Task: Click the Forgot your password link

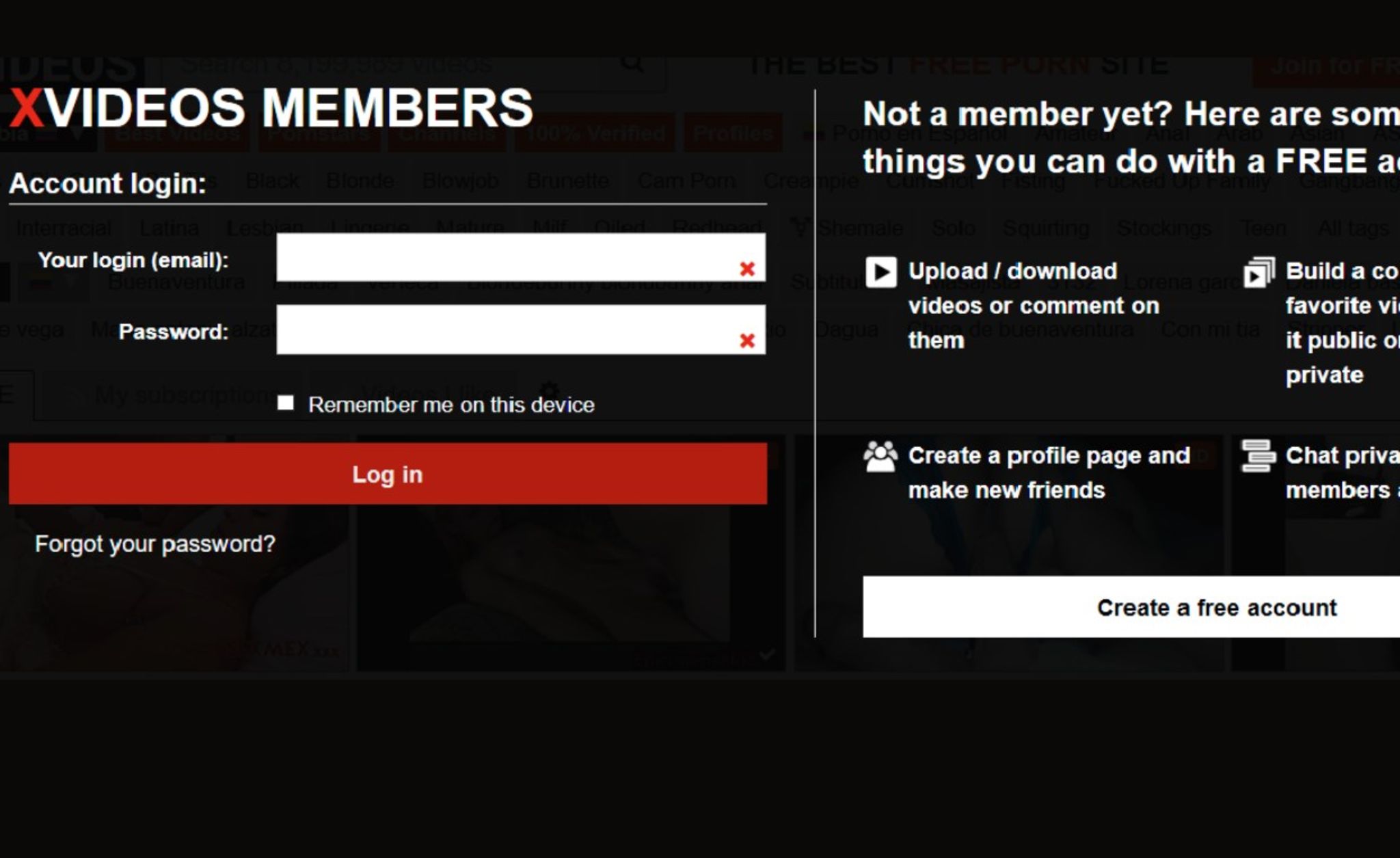Action: click(156, 543)
